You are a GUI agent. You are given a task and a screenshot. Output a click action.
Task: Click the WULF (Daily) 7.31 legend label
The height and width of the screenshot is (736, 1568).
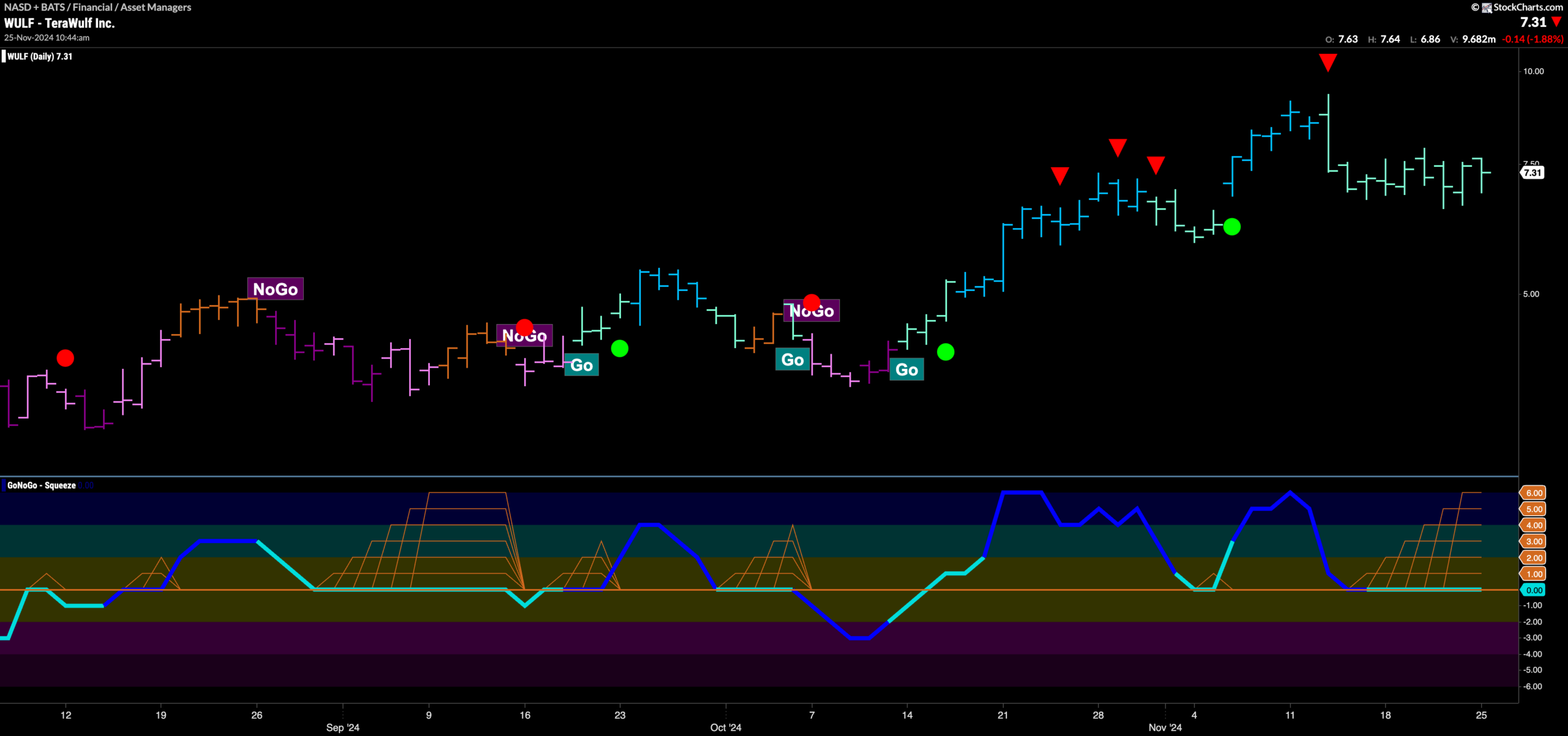[x=40, y=56]
